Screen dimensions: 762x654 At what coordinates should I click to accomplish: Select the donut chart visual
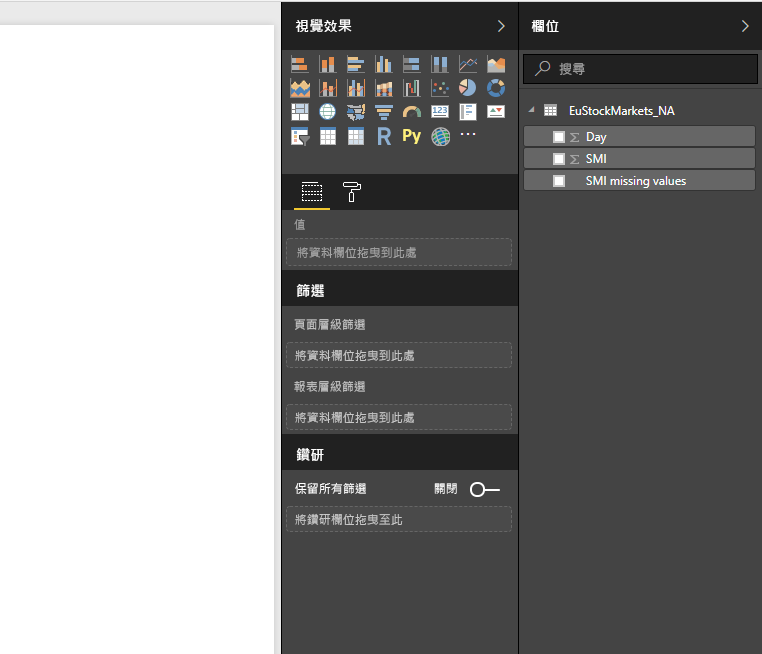click(x=496, y=88)
